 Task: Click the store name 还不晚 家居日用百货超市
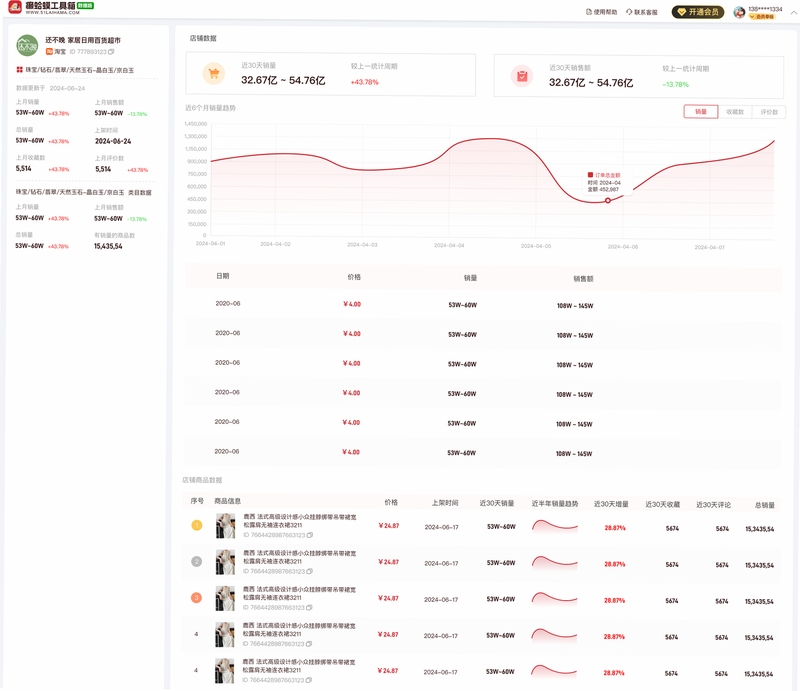83,40
